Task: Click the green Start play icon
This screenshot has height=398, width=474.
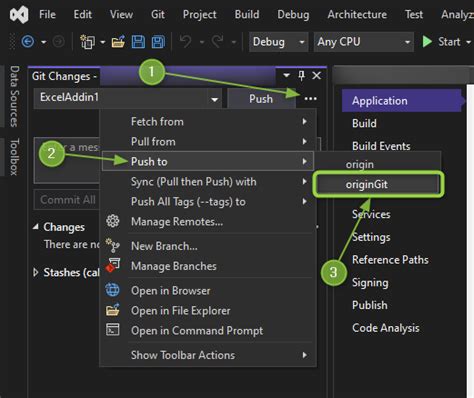Action: tap(427, 42)
